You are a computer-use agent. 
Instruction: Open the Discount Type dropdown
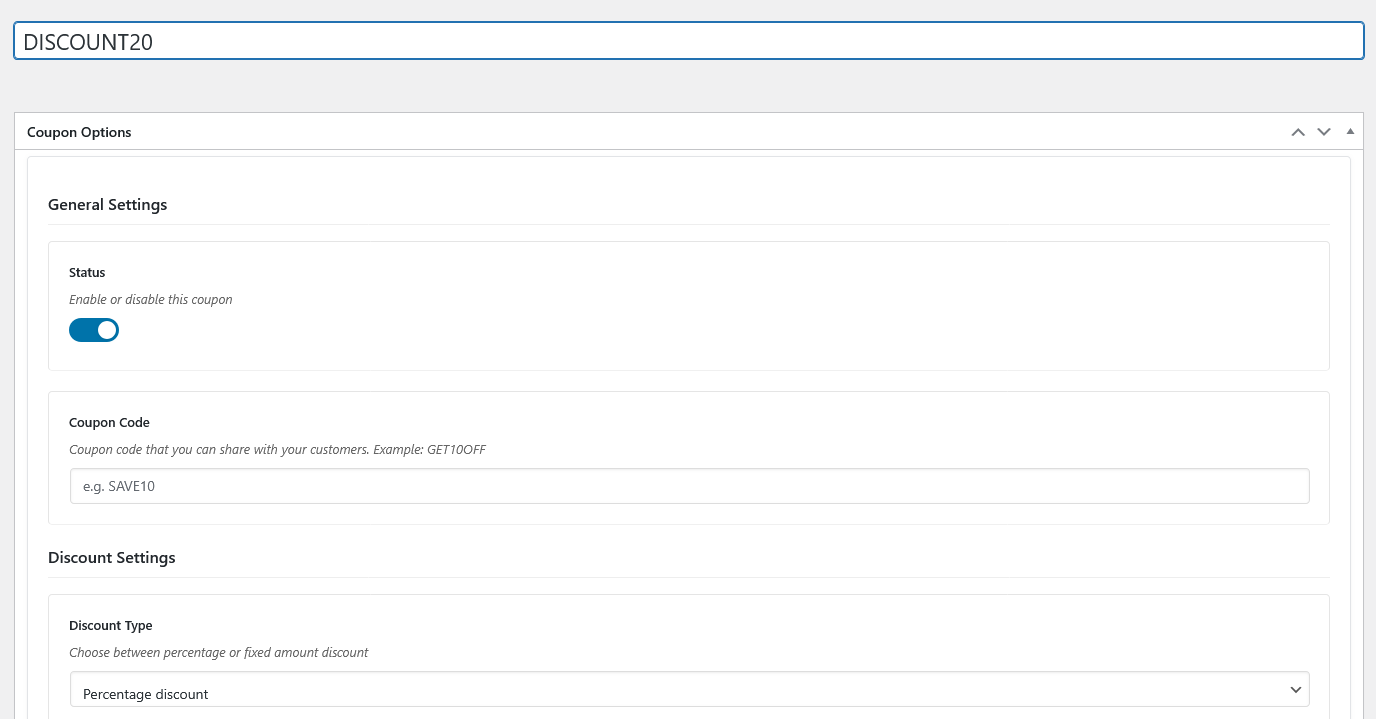point(689,689)
